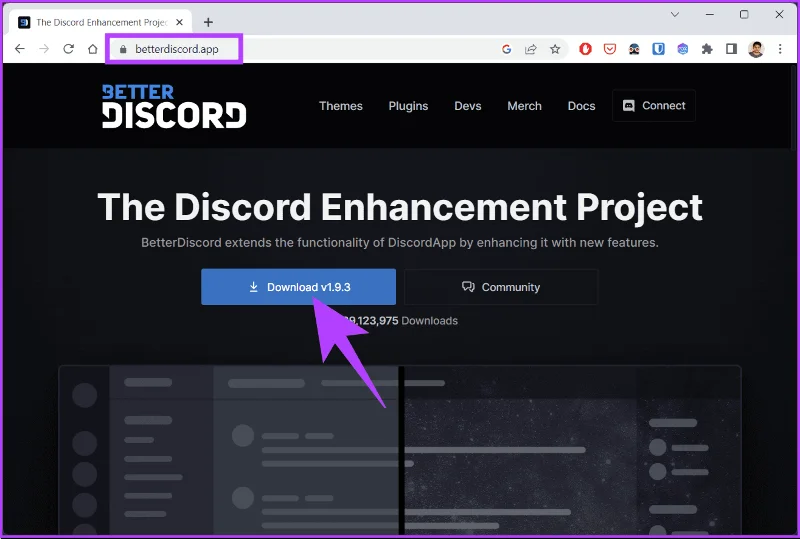The height and width of the screenshot is (539, 800).
Task: Open the profile avatar menu
Action: pyautogui.click(x=756, y=49)
